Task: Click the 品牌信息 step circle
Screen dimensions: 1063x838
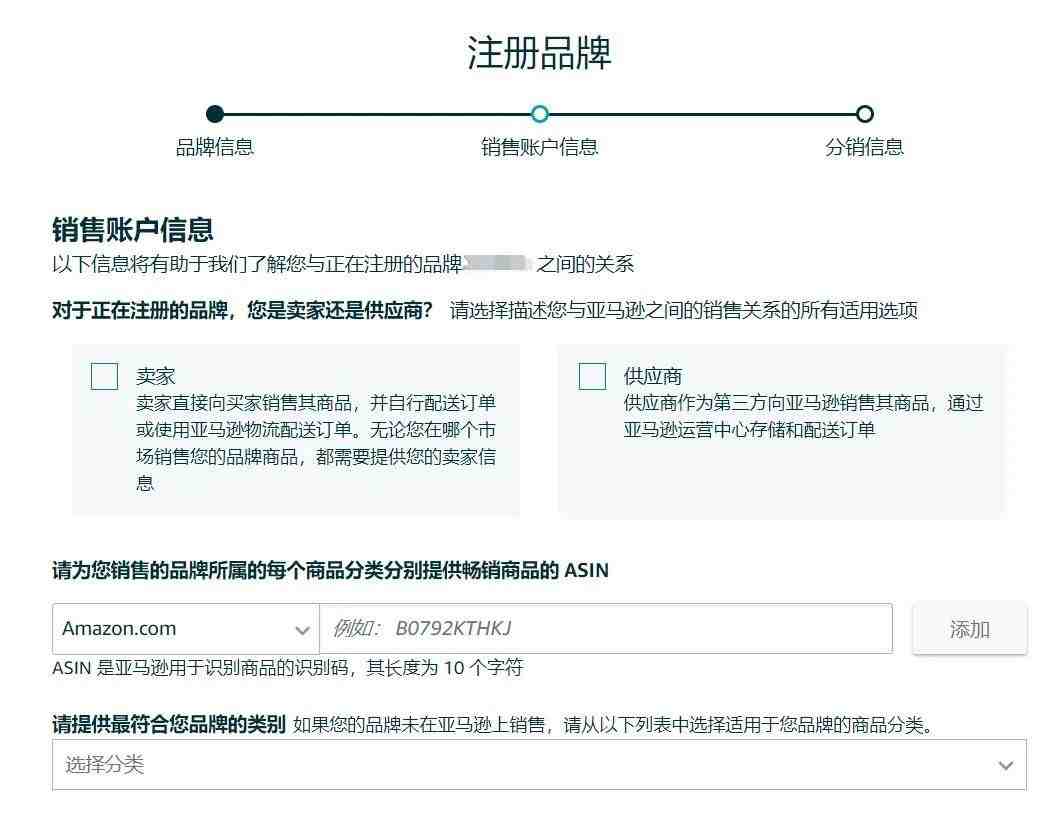Action: click(x=215, y=113)
